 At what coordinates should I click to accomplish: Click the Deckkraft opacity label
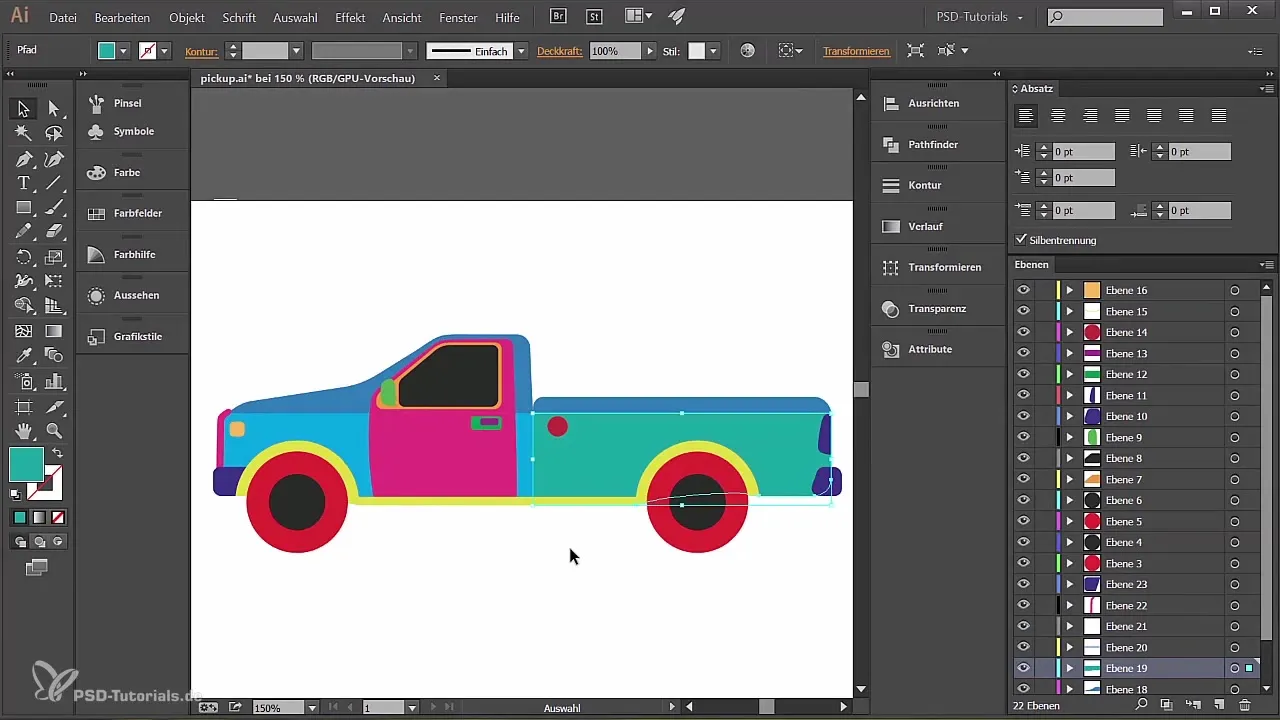559,51
